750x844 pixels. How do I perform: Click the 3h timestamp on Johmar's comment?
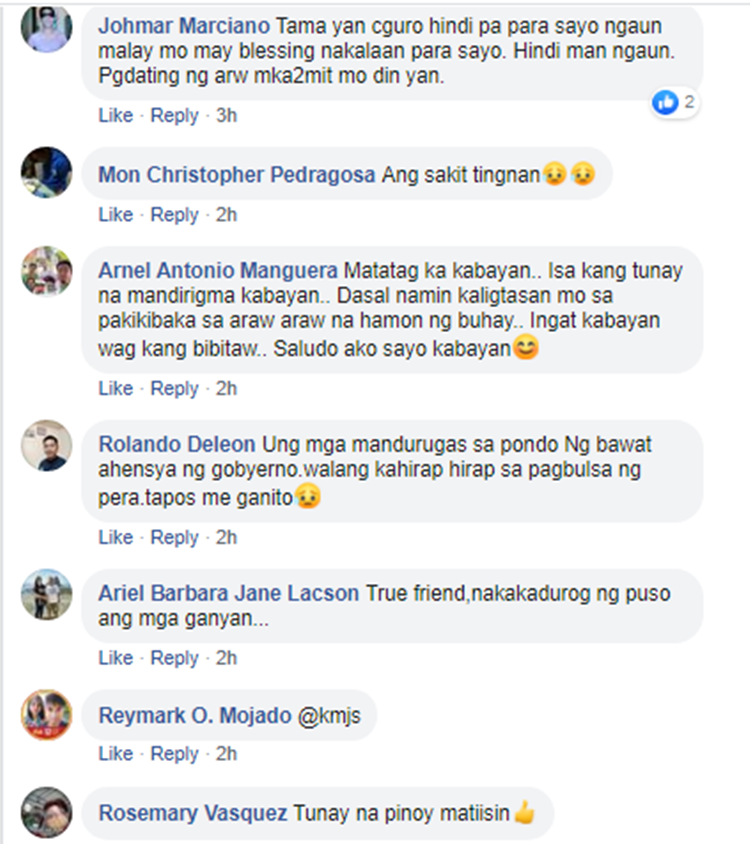[226, 115]
